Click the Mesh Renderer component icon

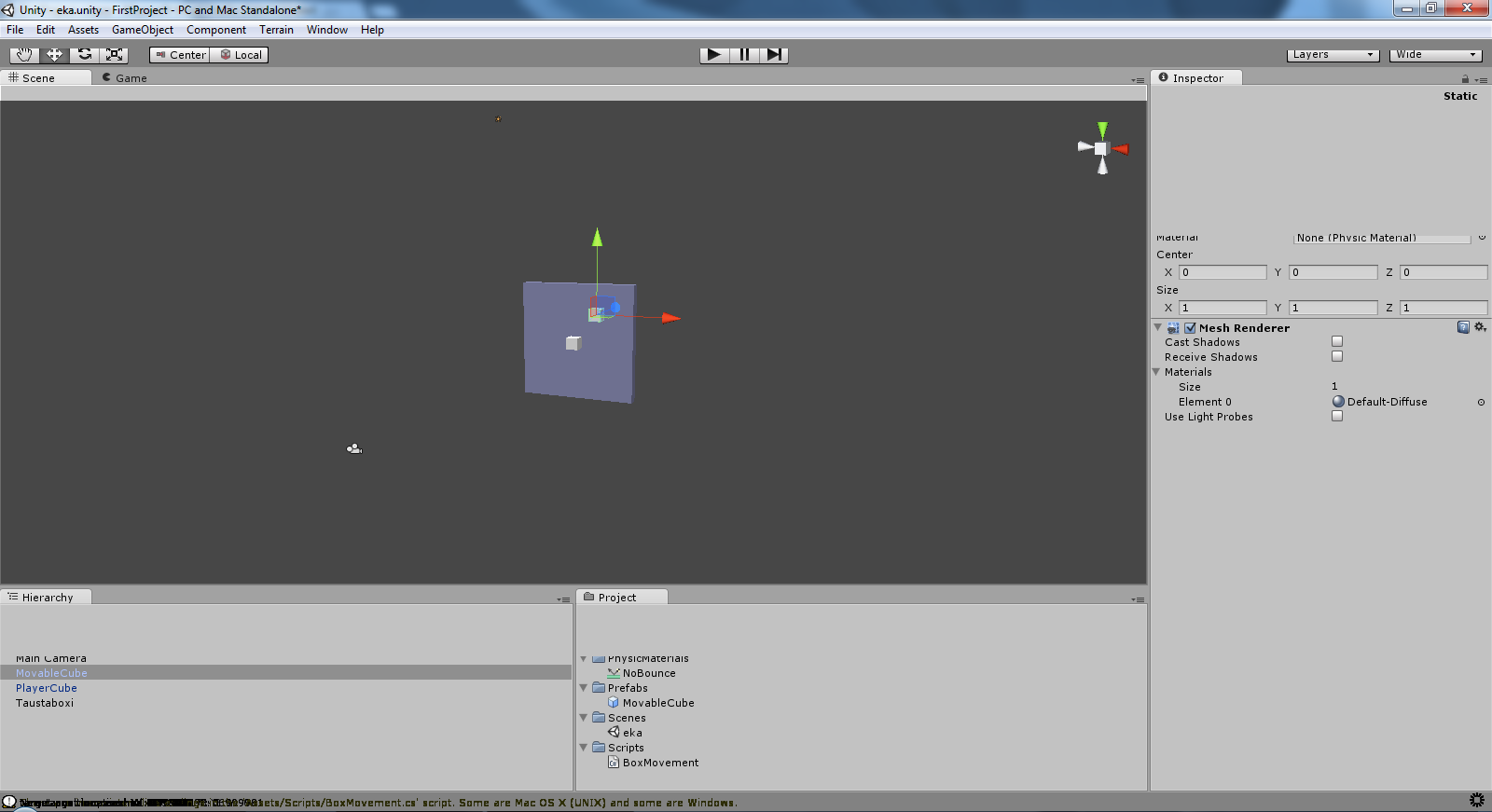click(1173, 328)
